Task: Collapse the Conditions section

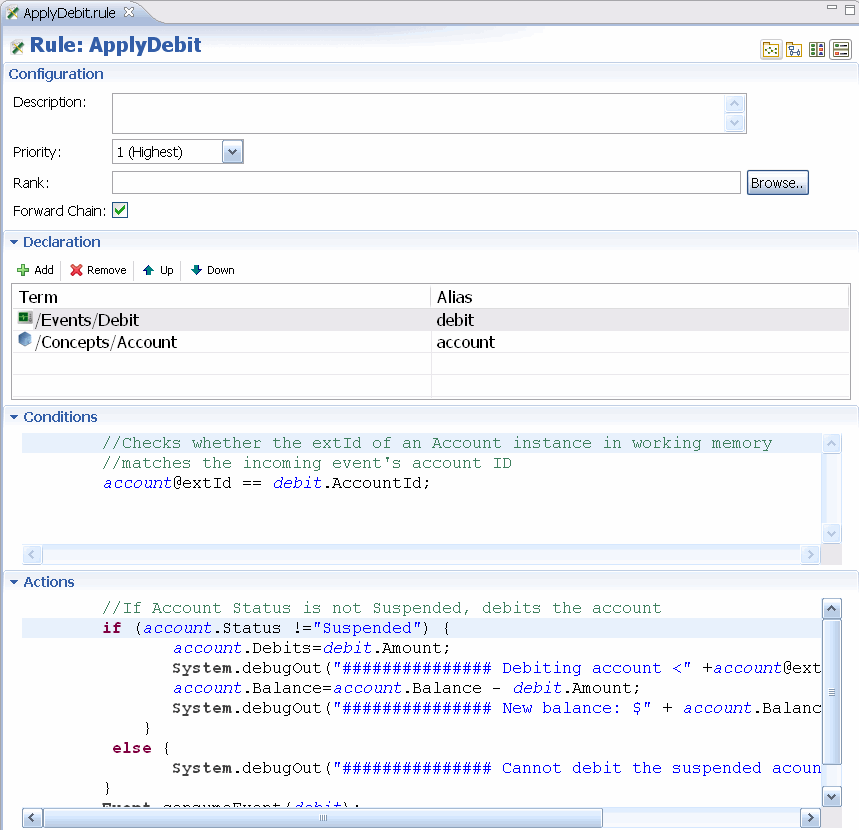Action: coord(14,417)
